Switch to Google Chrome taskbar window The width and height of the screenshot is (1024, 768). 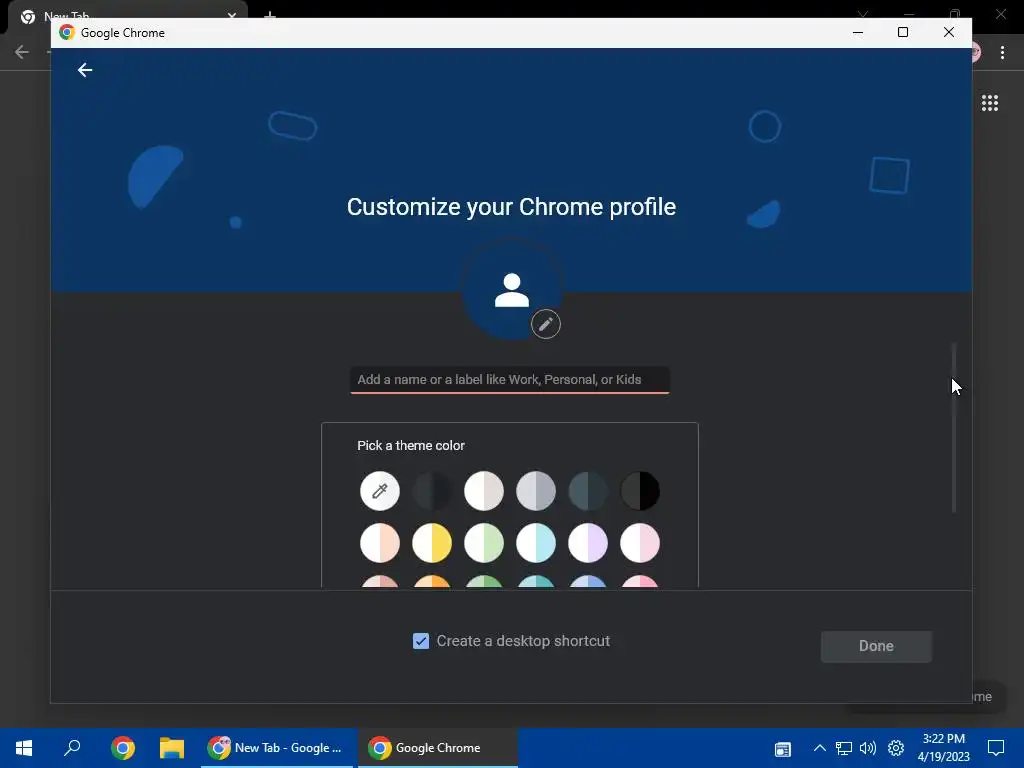(438, 748)
